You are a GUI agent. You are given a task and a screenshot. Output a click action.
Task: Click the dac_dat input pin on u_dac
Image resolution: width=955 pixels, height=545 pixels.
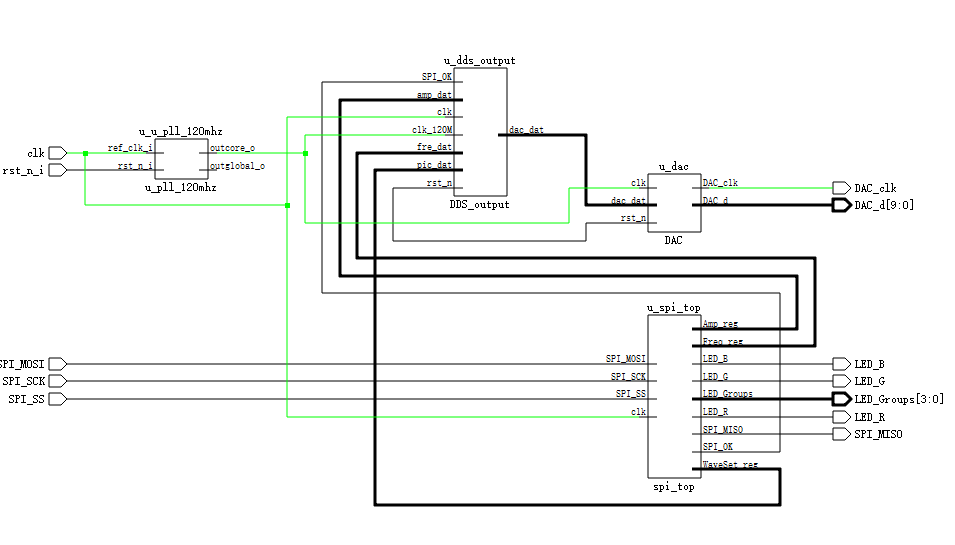628,200
